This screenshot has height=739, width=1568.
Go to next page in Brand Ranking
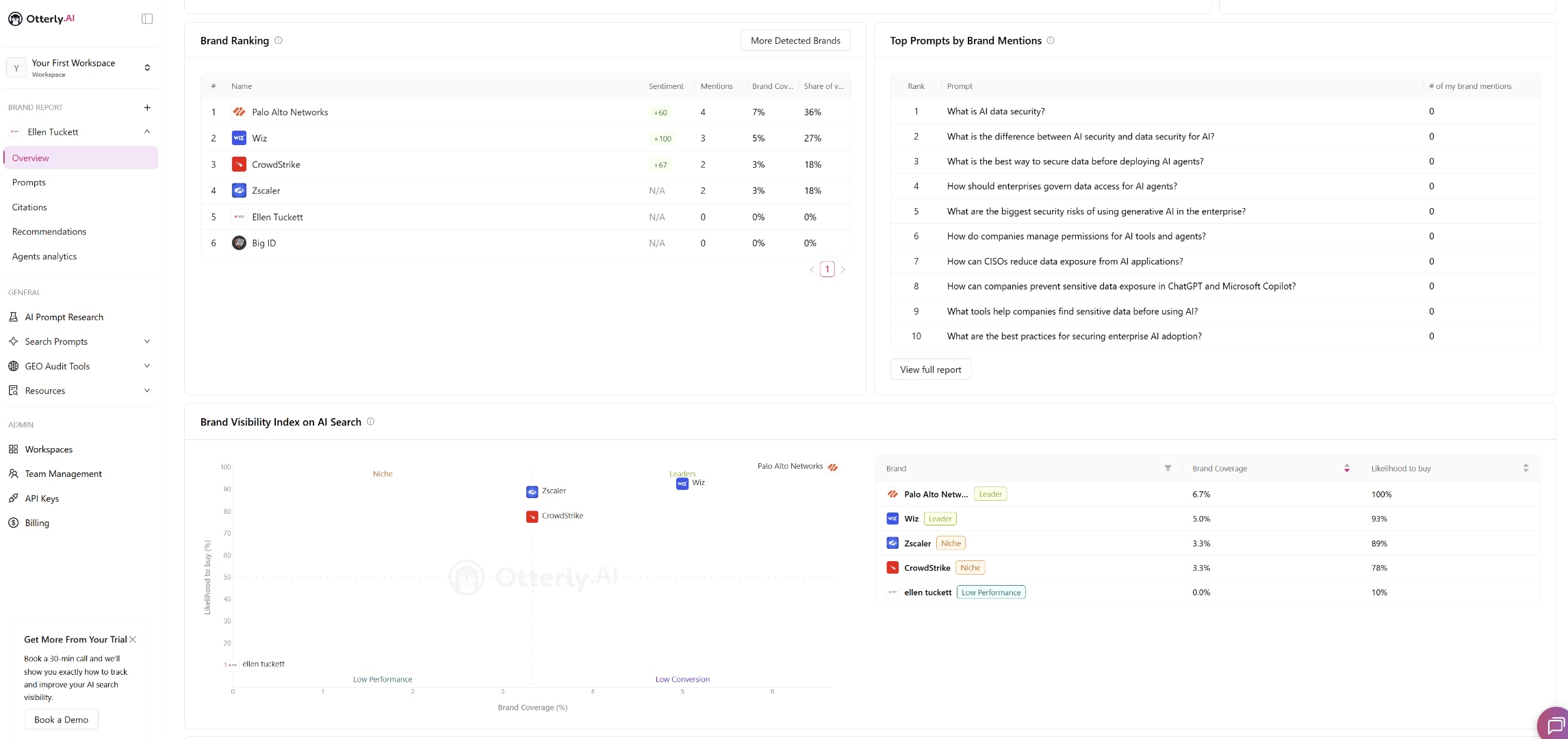pyautogui.click(x=843, y=270)
